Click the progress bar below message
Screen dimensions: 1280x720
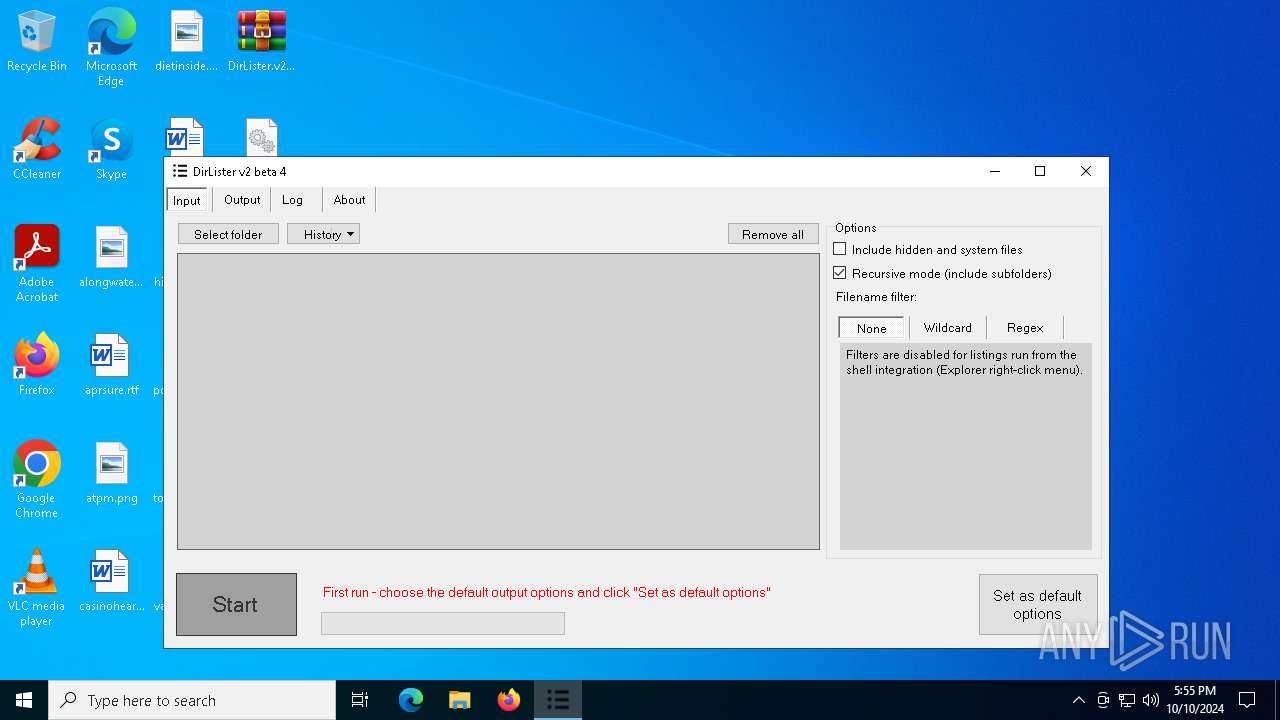point(443,623)
